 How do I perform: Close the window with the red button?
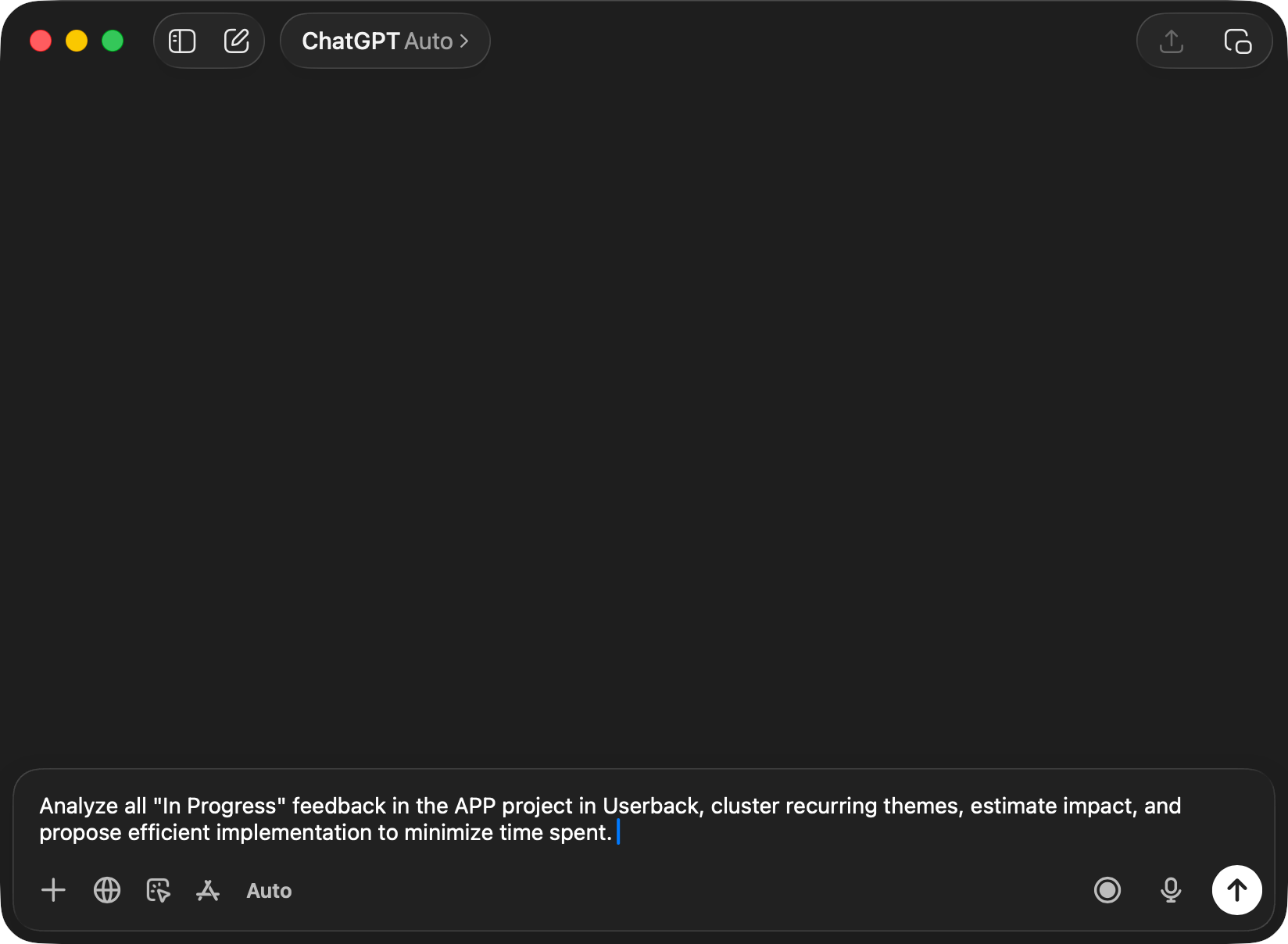click(41, 41)
